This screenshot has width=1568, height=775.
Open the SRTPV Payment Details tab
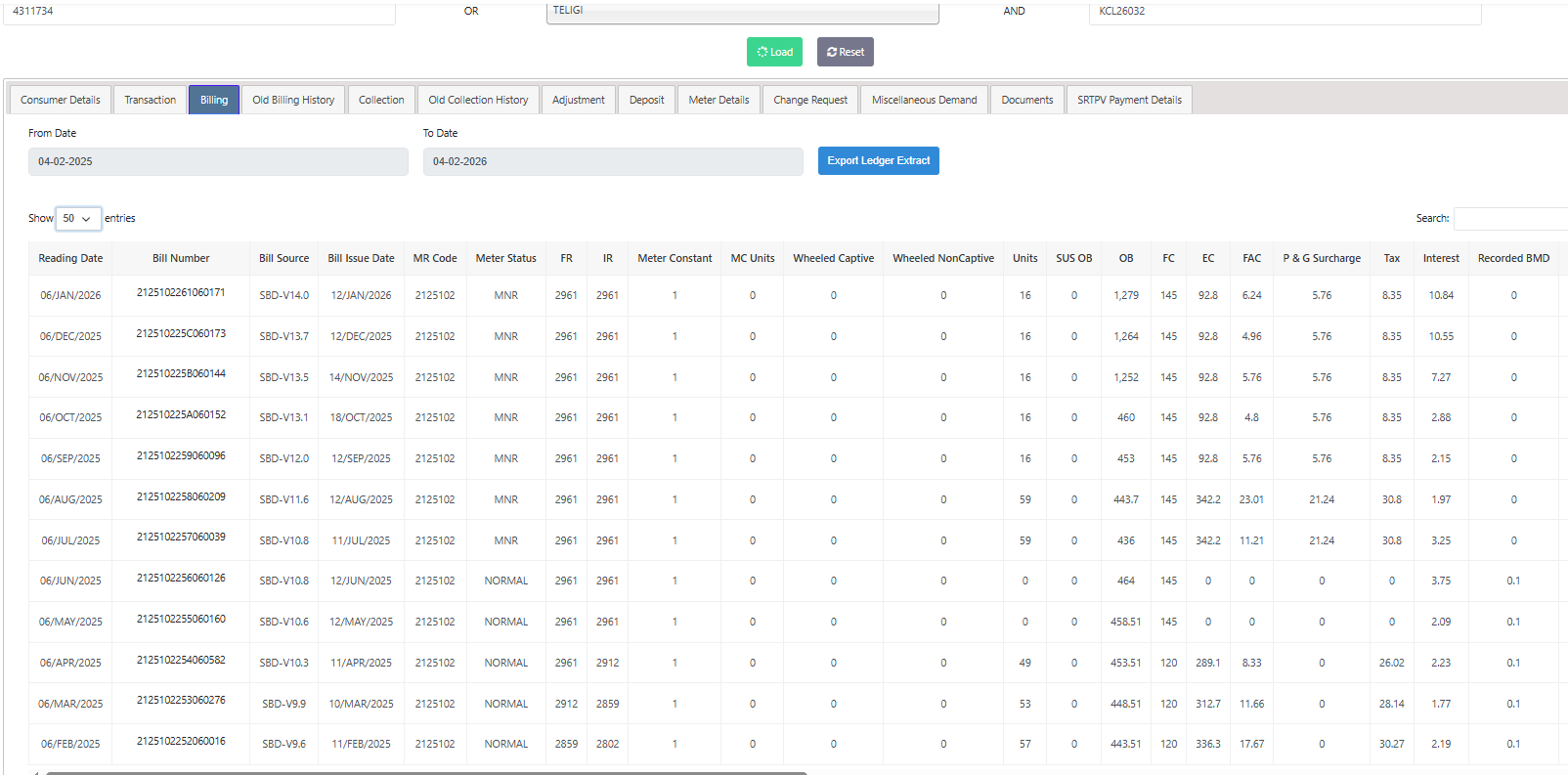click(1129, 100)
